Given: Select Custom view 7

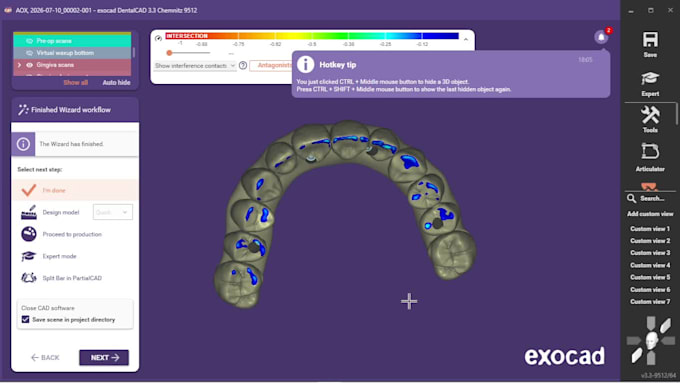Looking at the screenshot, I should point(650,301).
